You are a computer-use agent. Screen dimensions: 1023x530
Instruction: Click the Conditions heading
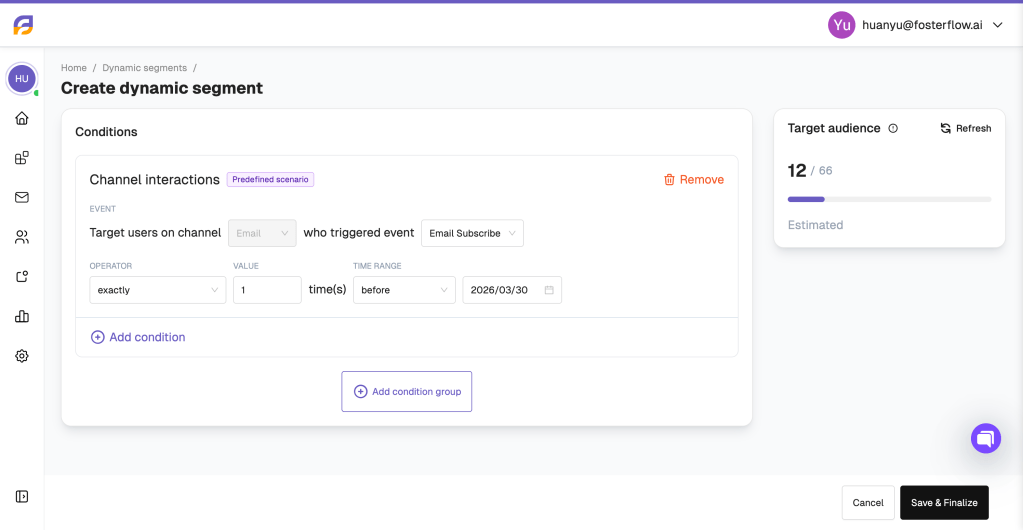pyautogui.click(x=106, y=132)
